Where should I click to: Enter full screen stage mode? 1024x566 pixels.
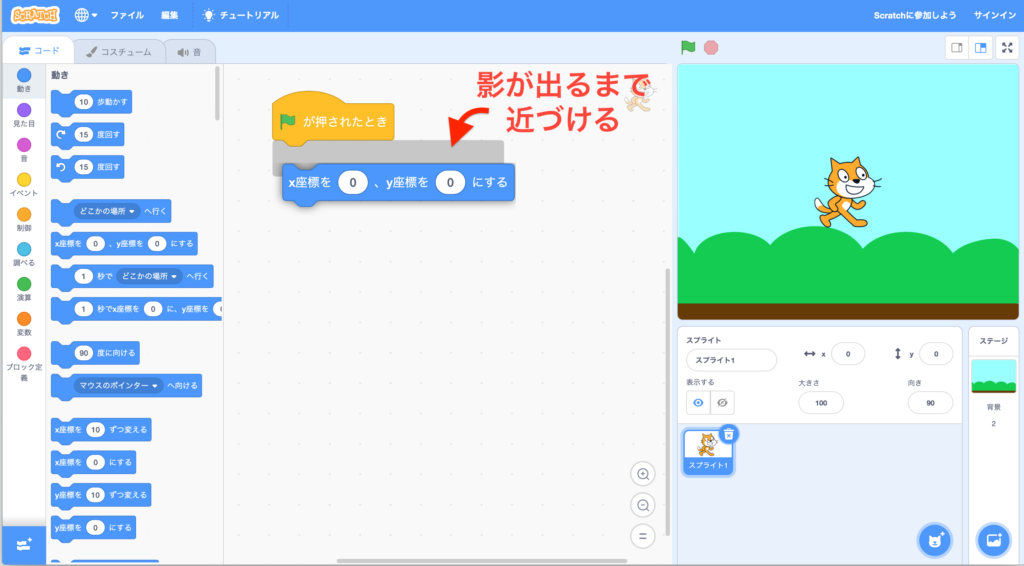point(1007,48)
